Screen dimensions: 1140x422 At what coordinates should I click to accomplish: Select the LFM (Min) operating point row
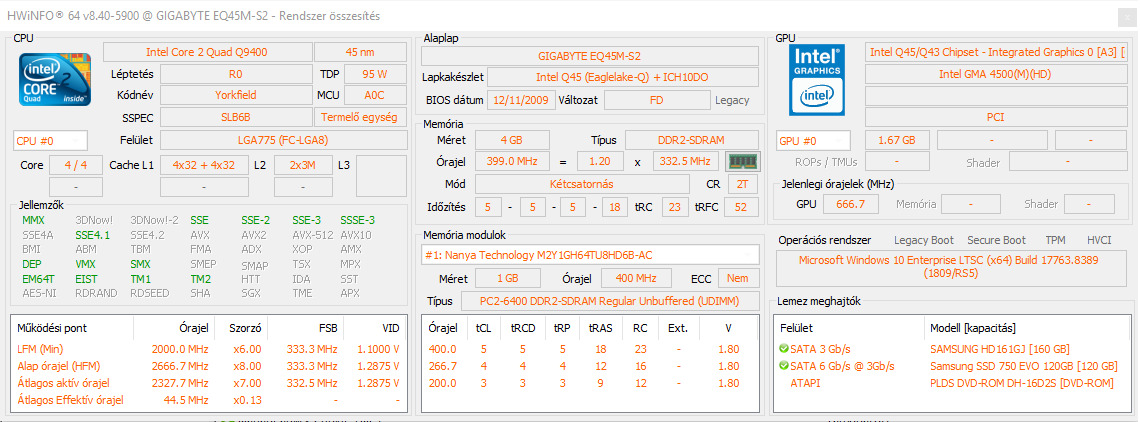pyautogui.click(x=208, y=349)
